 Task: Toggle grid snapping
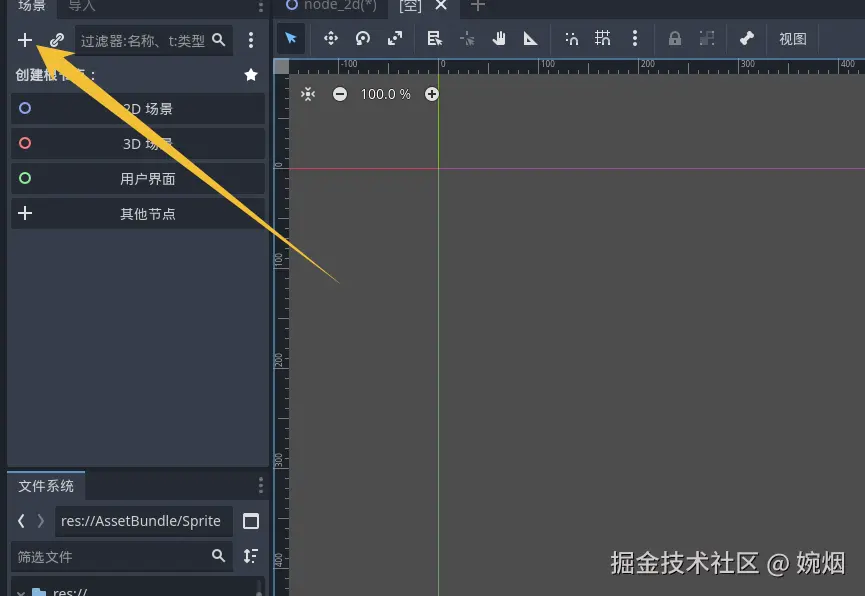click(602, 39)
